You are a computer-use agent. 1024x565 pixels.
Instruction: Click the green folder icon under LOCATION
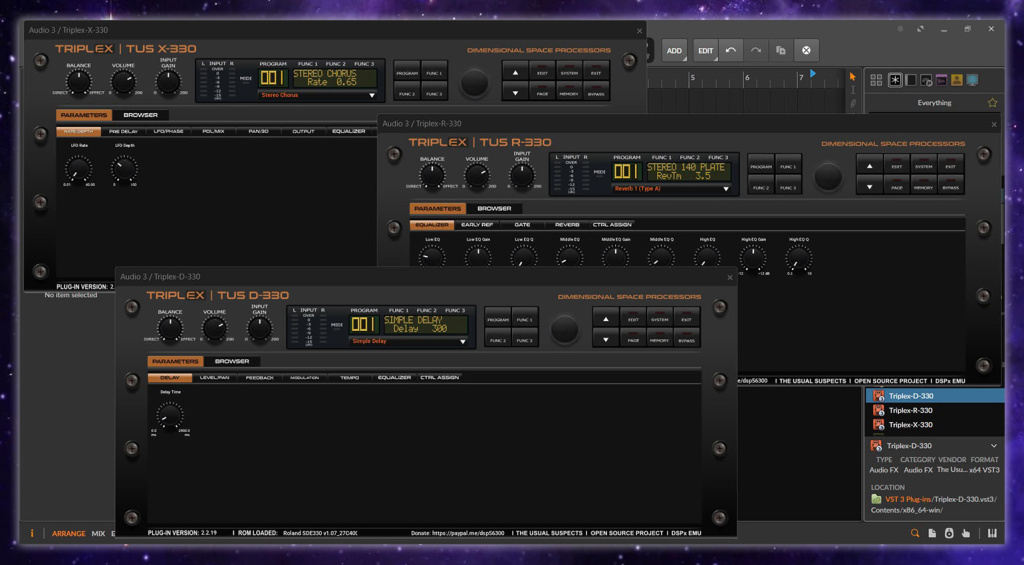pos(876,499)
